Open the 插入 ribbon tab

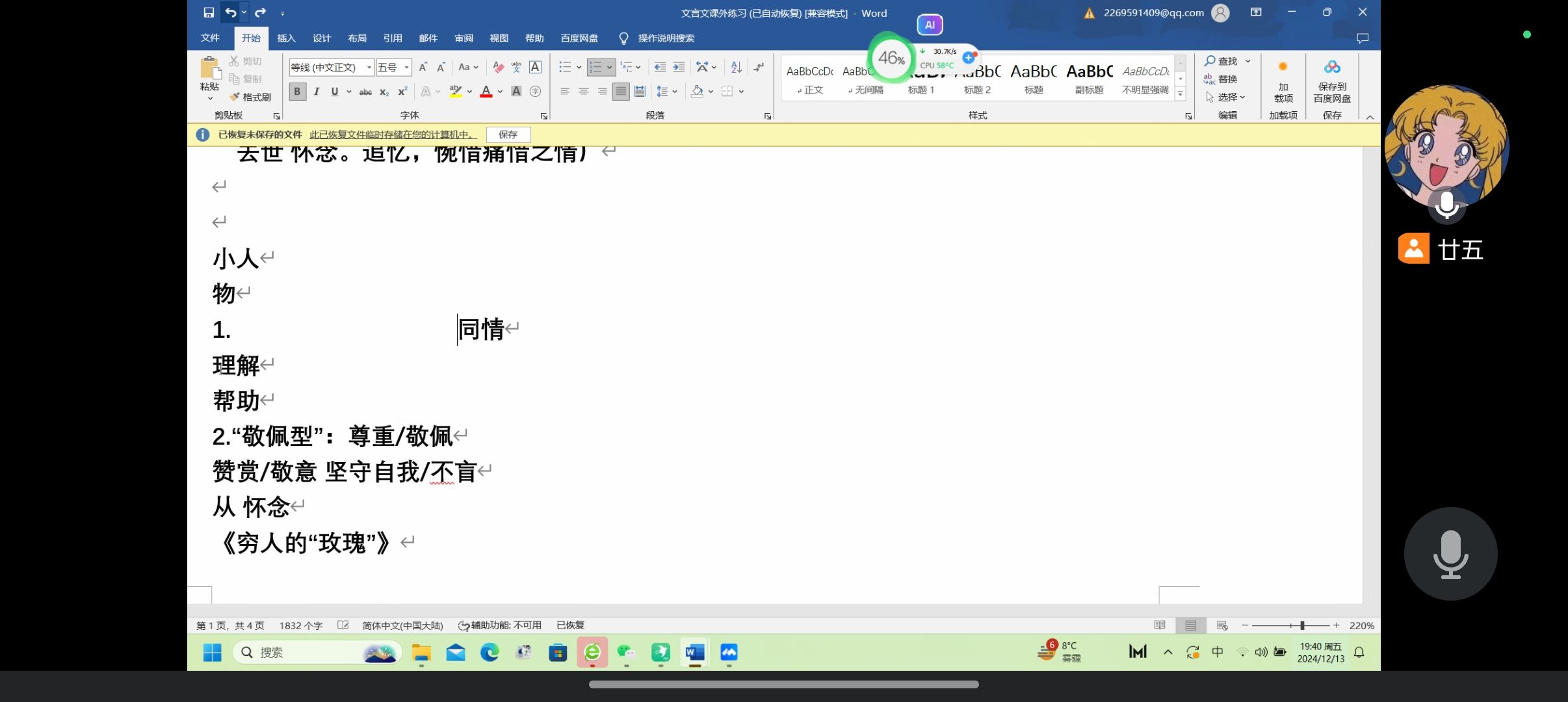[286, 38]
